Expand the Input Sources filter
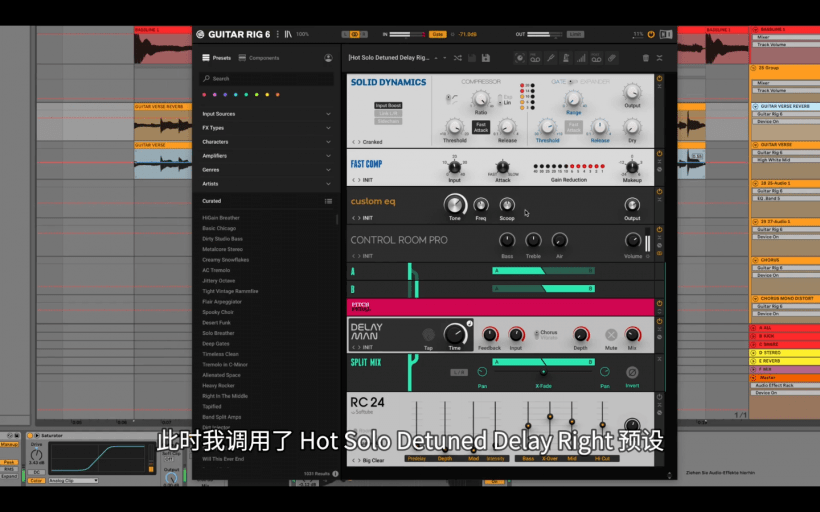The height and width of the screenshot is (512, 820). pos(265,114)
